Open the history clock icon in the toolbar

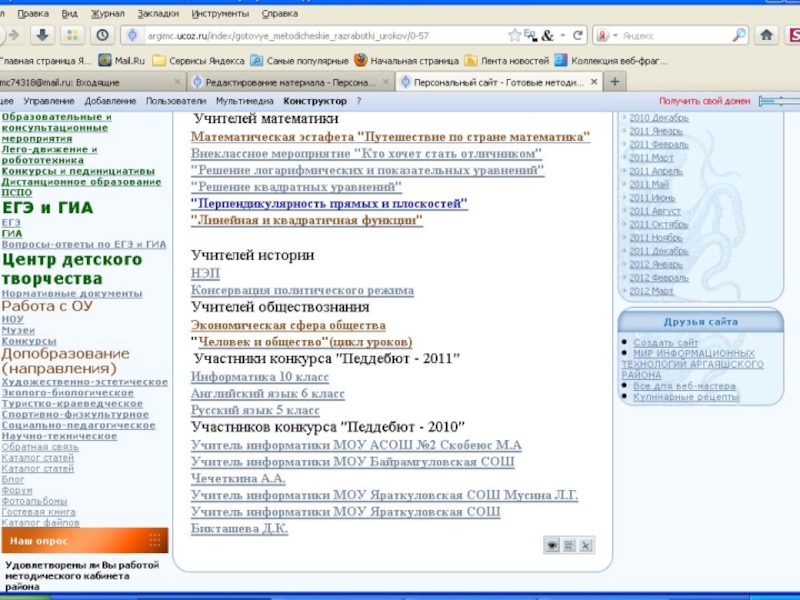(x=103, y=35)
